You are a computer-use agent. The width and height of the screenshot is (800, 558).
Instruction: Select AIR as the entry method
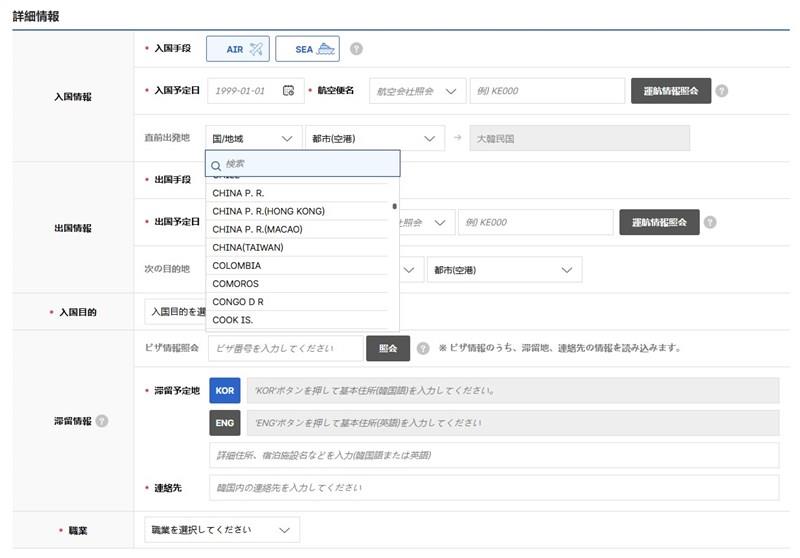237,48
